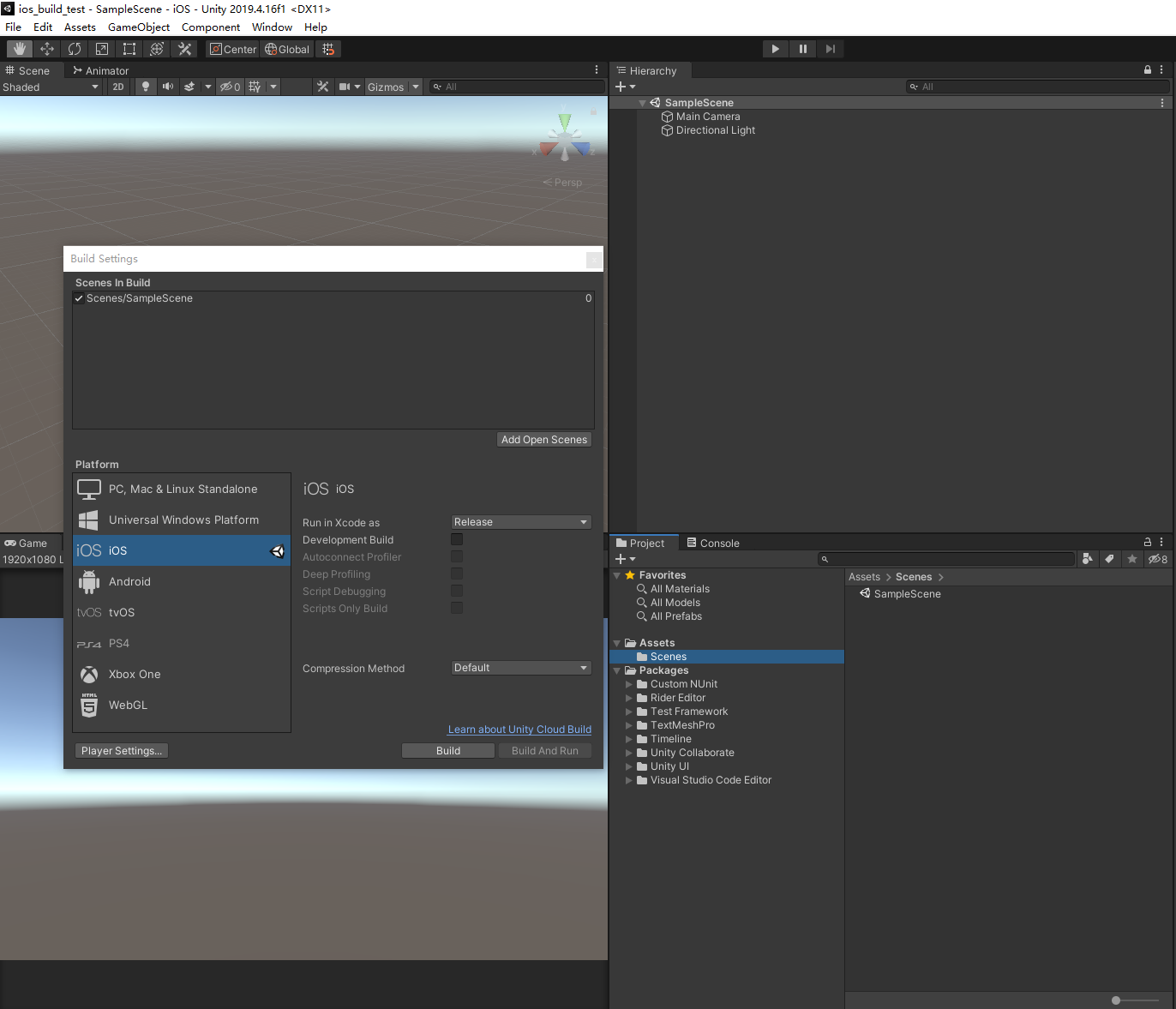Click the Build And Run button
1176x1009 pixels.
545,751
